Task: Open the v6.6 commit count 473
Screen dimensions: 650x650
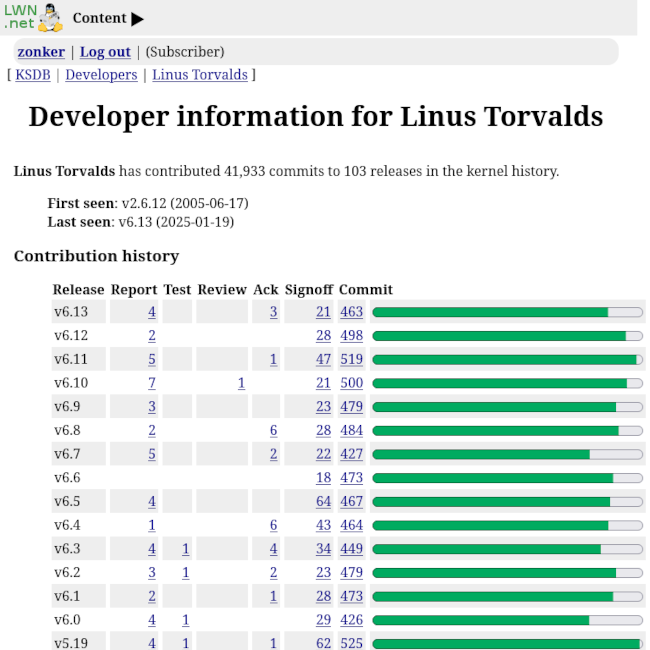Action: click(x=351, y=478)
